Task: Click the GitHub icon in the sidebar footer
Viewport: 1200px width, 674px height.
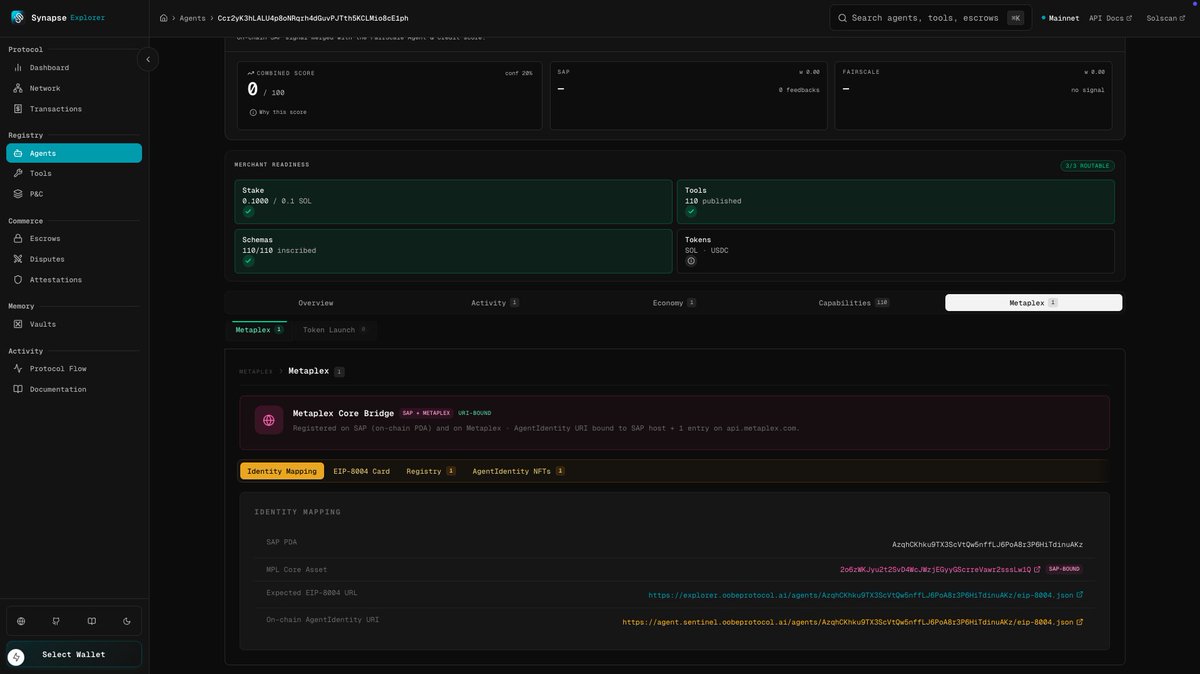Action: coord(56,621)
